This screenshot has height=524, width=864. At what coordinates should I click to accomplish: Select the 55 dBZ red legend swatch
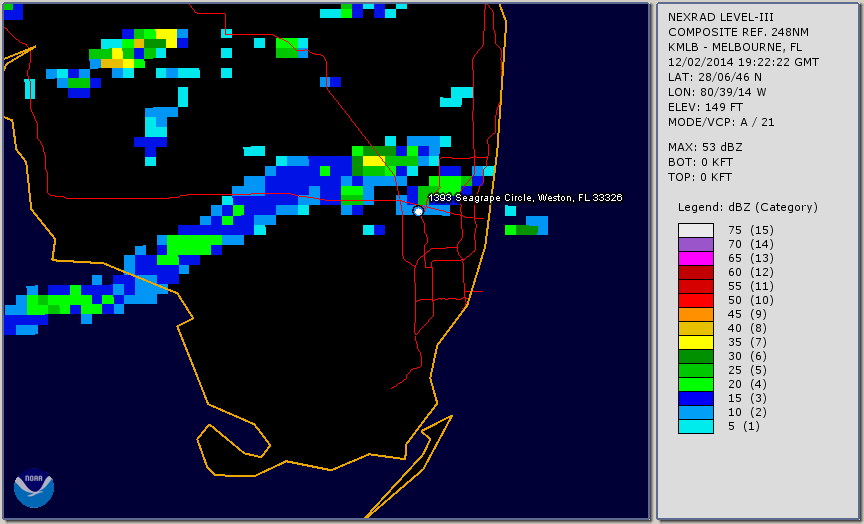695,287
